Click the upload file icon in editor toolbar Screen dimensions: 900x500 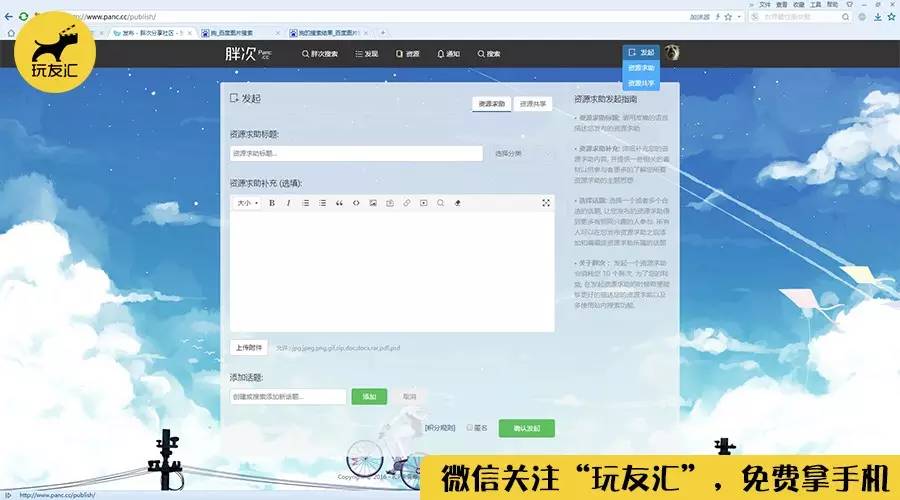[390, 203]
